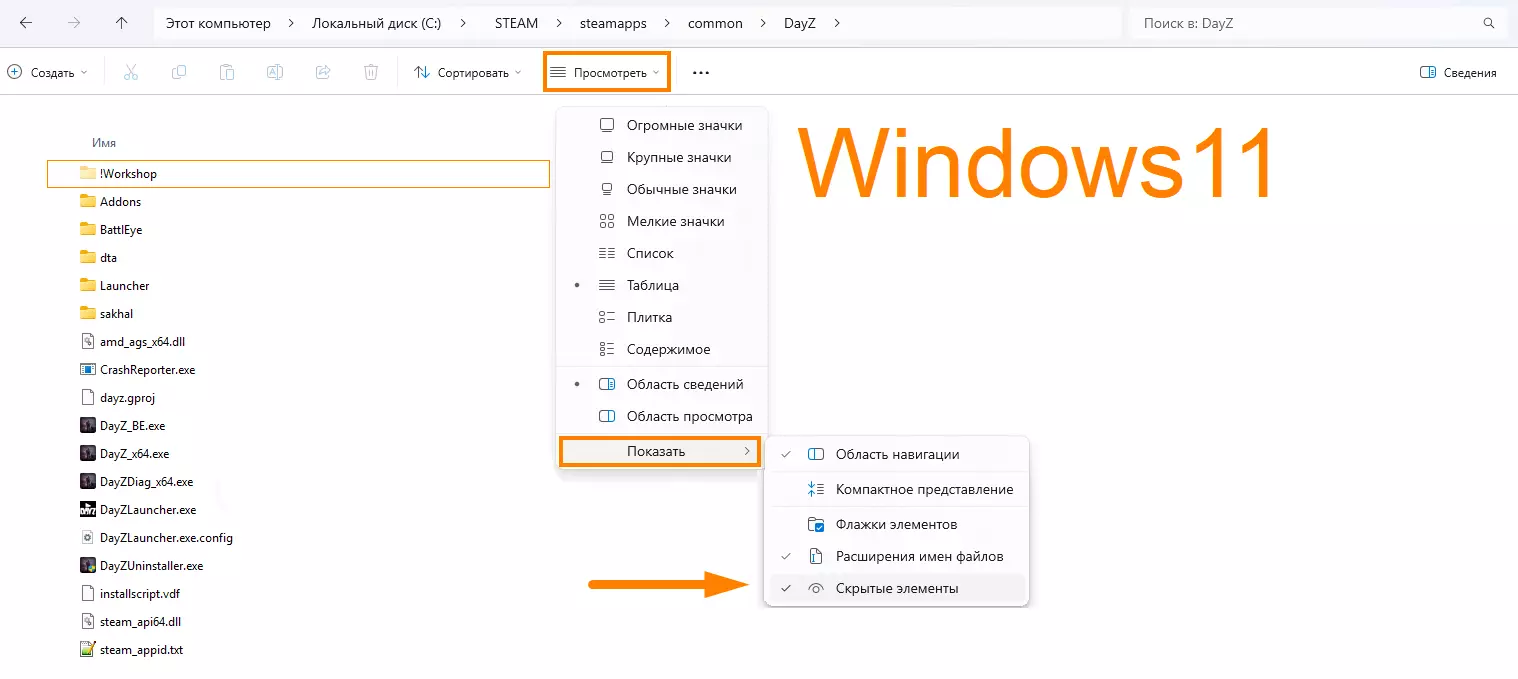This screenshot has width=1518, height=679.
Task: Select Обычные значки view option
Action: pos(662,189)
